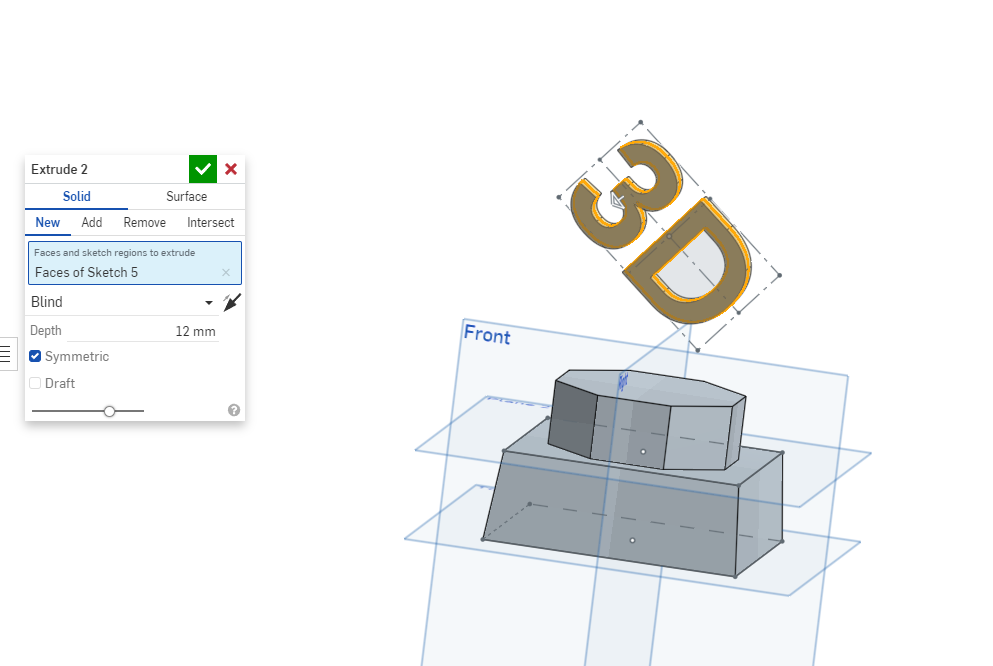This screenshot has height=666, width=993.
Task: Select the New operation tab
Action: [47, 222]
